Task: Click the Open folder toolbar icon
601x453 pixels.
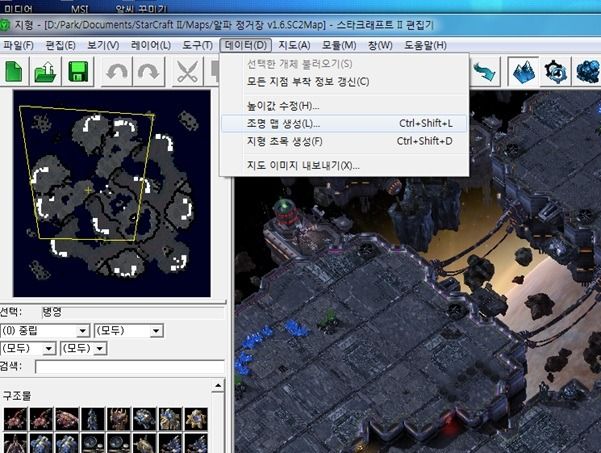Action: [46, 72]
